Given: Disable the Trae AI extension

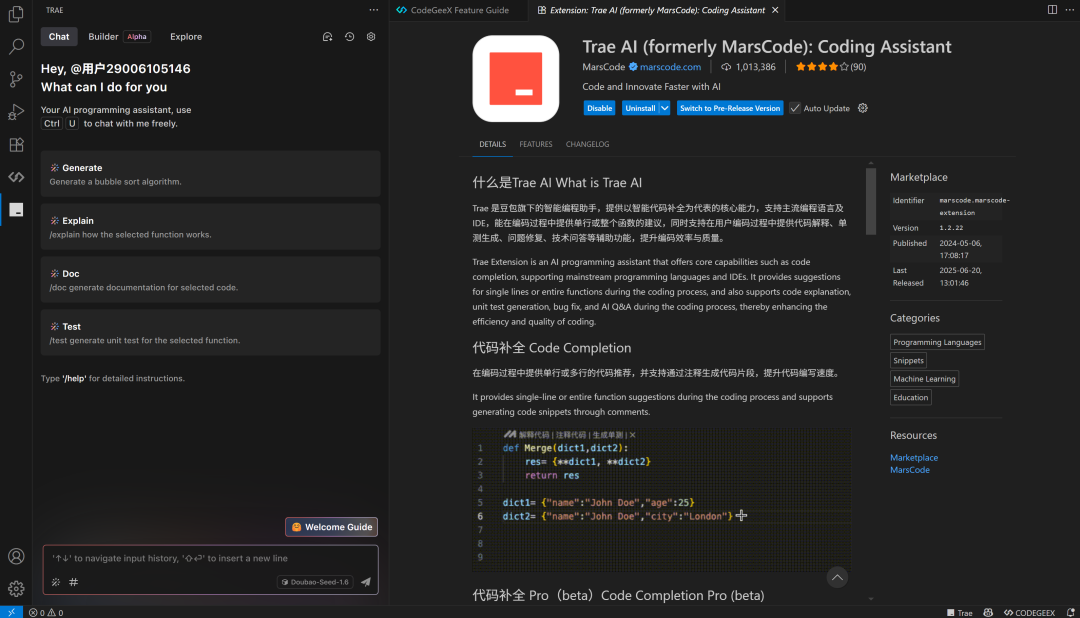Looking at the screenshot, I should click(x=599, y=108).
